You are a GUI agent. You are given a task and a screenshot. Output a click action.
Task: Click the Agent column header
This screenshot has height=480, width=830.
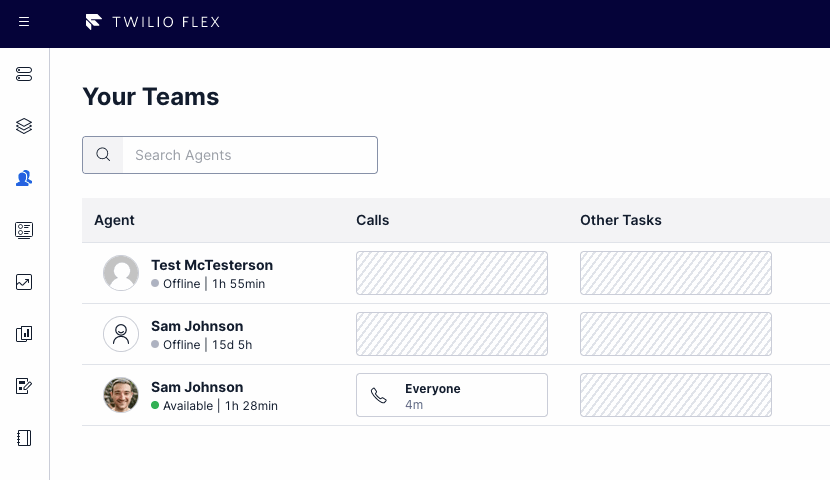pyautogui.click(x=114, y=220)
